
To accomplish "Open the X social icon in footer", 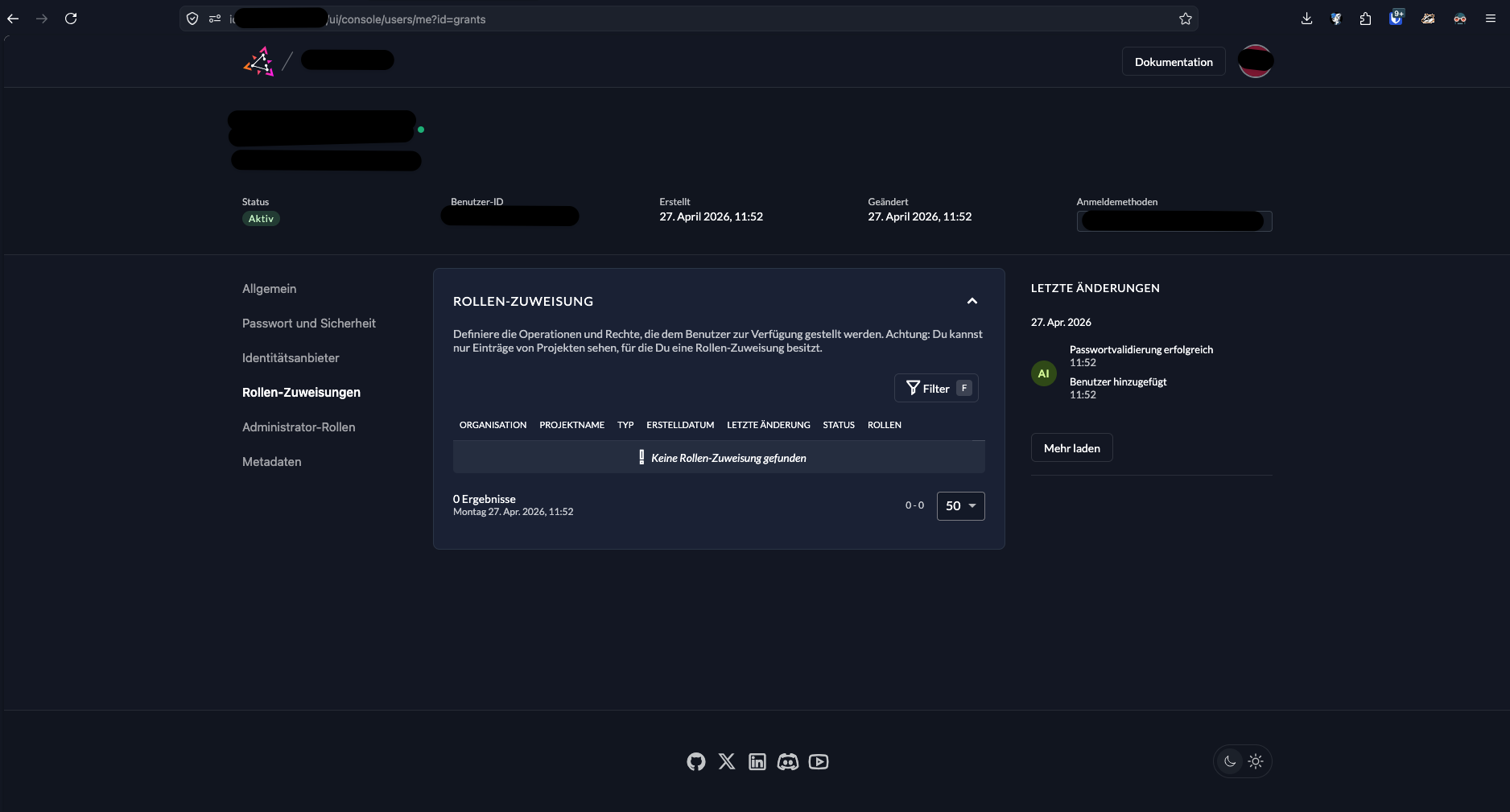I will point(727,761).
